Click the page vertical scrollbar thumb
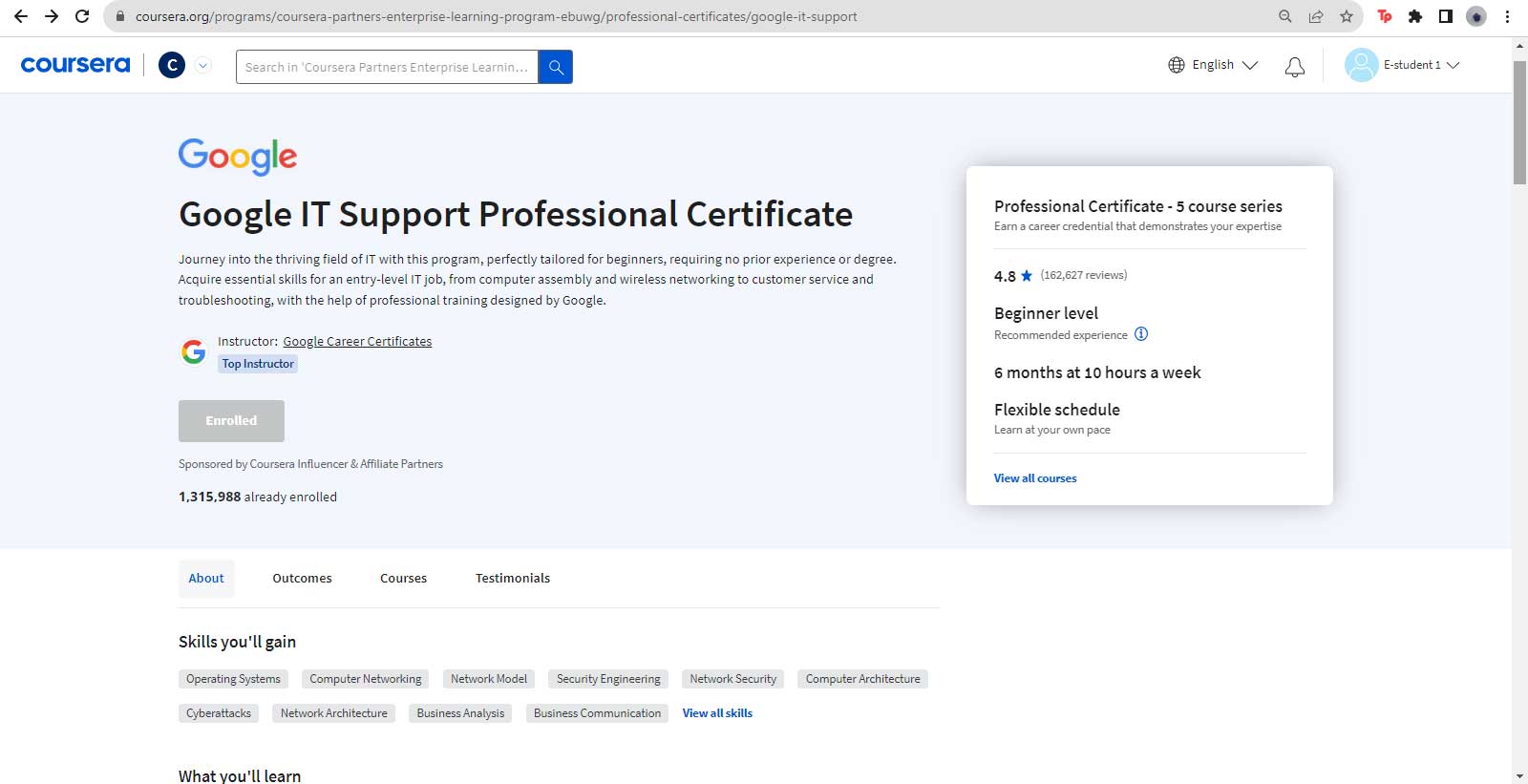Screen dimensions: 1528x784 [1519, 122]
